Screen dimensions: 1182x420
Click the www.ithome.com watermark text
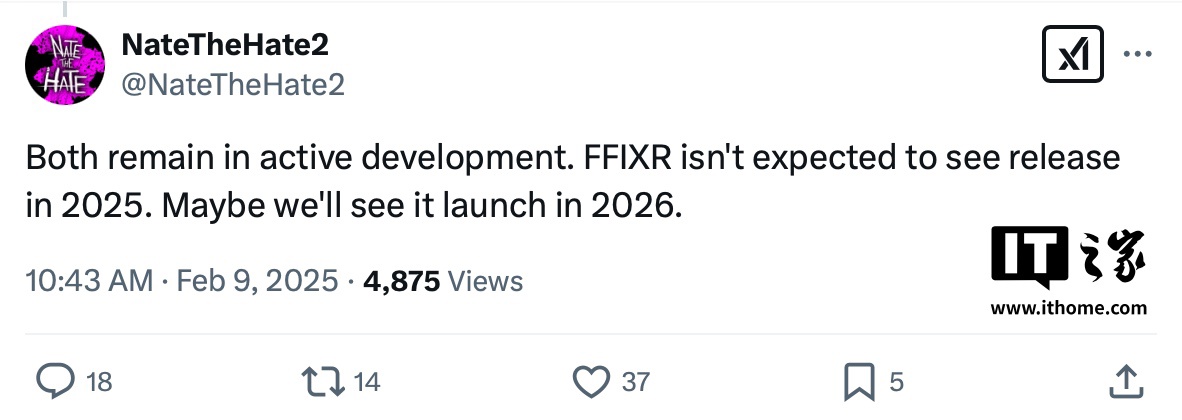tap(1068, 308)
